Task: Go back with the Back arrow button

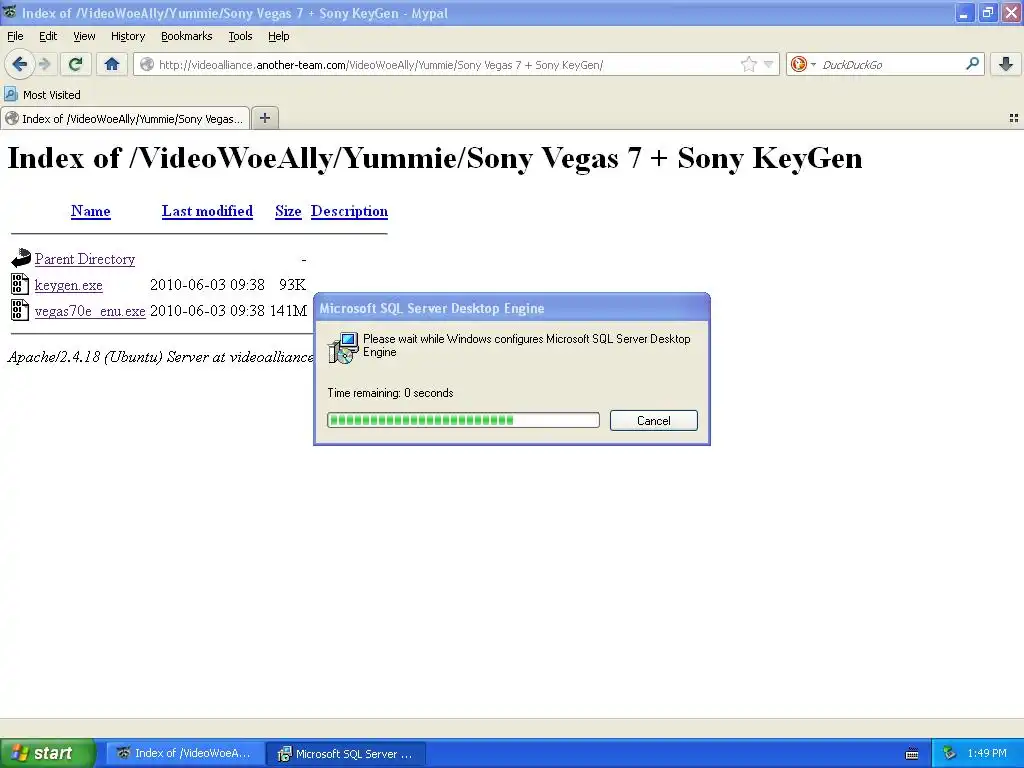Action: pos(20,64)
